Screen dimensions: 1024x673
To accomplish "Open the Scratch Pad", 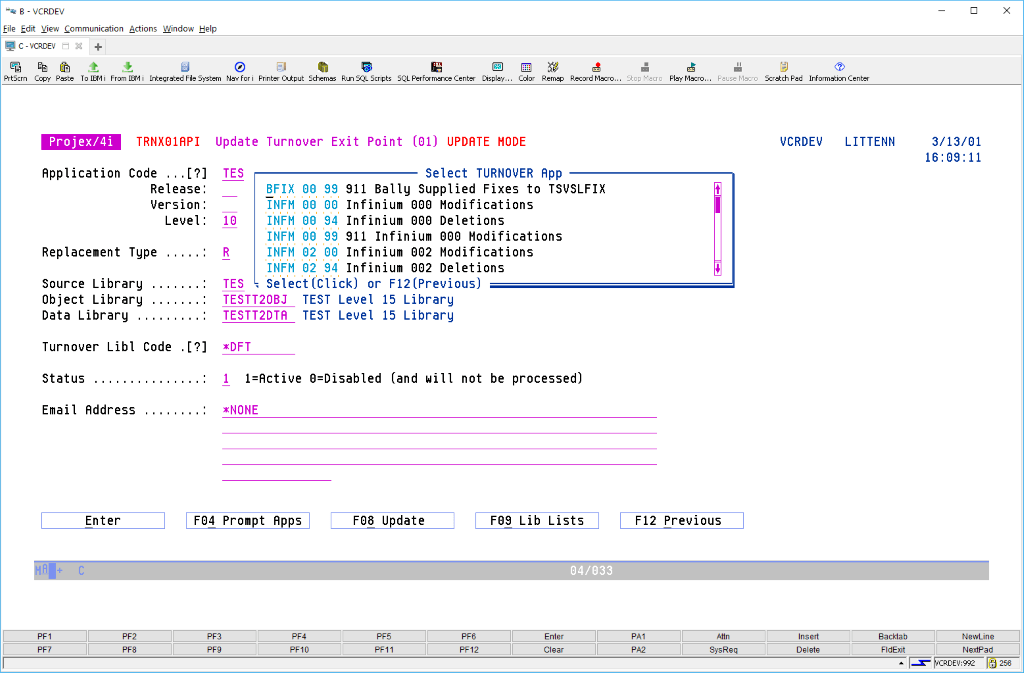I will [784, 71].
